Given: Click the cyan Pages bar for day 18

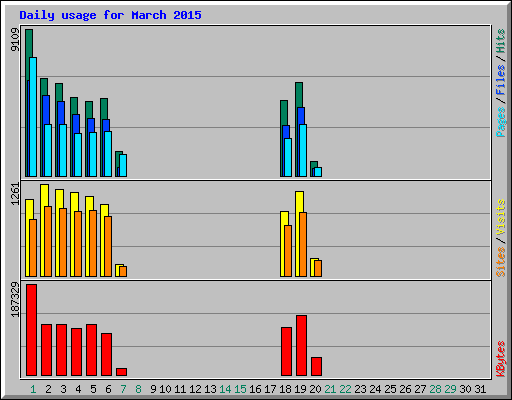Looking at the screenshot, I should (x=288, y=157).
